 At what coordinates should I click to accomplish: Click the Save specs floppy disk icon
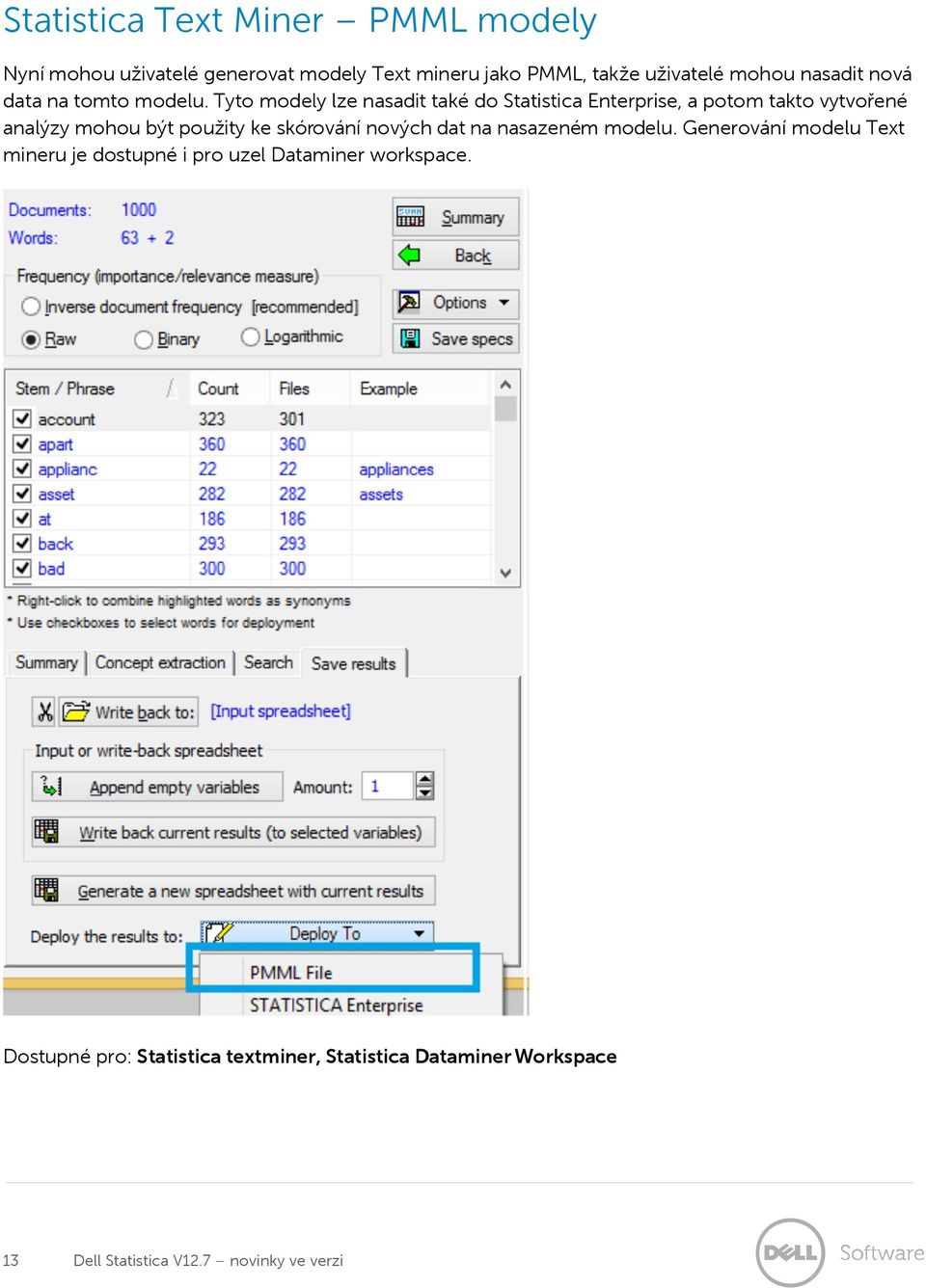tap(410, 338)
